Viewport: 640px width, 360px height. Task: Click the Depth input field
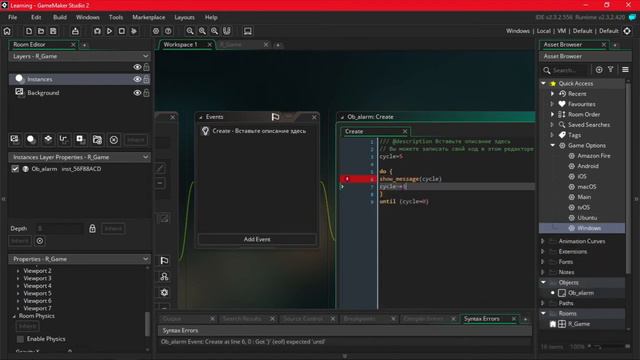point(60,228)
